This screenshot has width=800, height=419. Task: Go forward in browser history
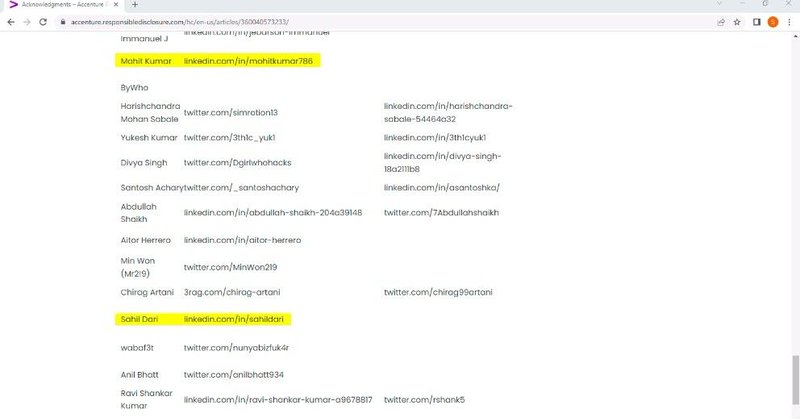point(27,22)
